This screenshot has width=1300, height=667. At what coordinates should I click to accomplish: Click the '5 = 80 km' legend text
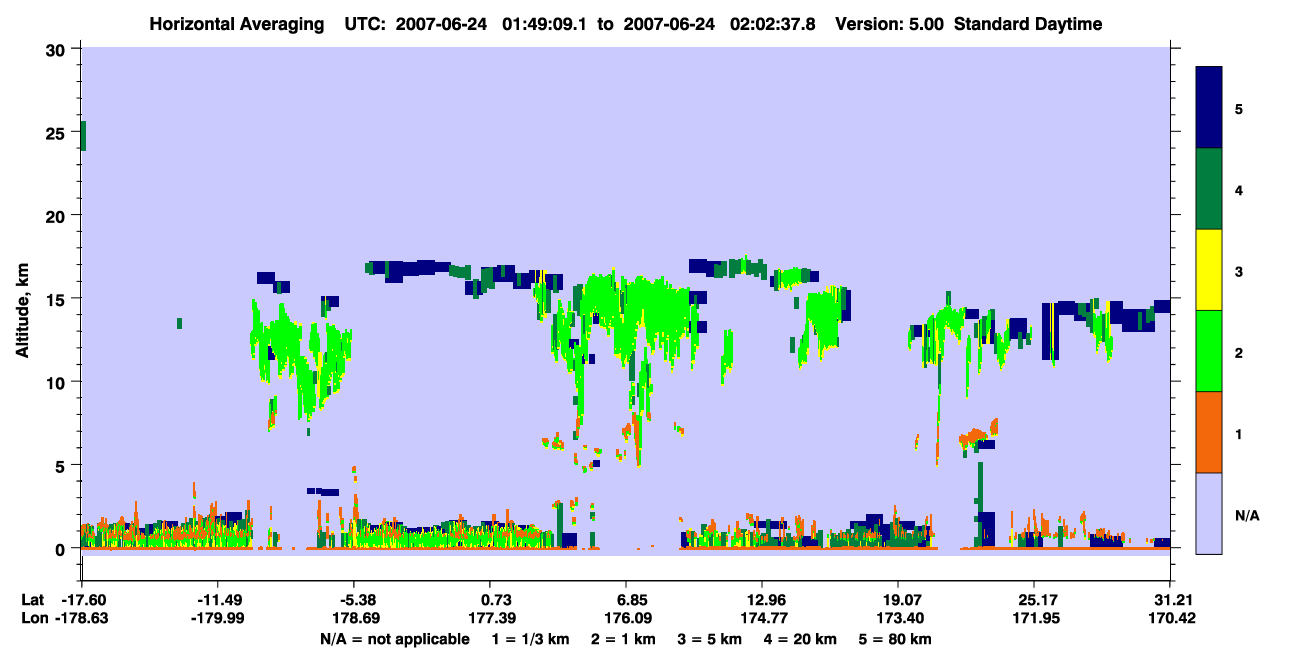pyautogui.click(x=896, y=639)
